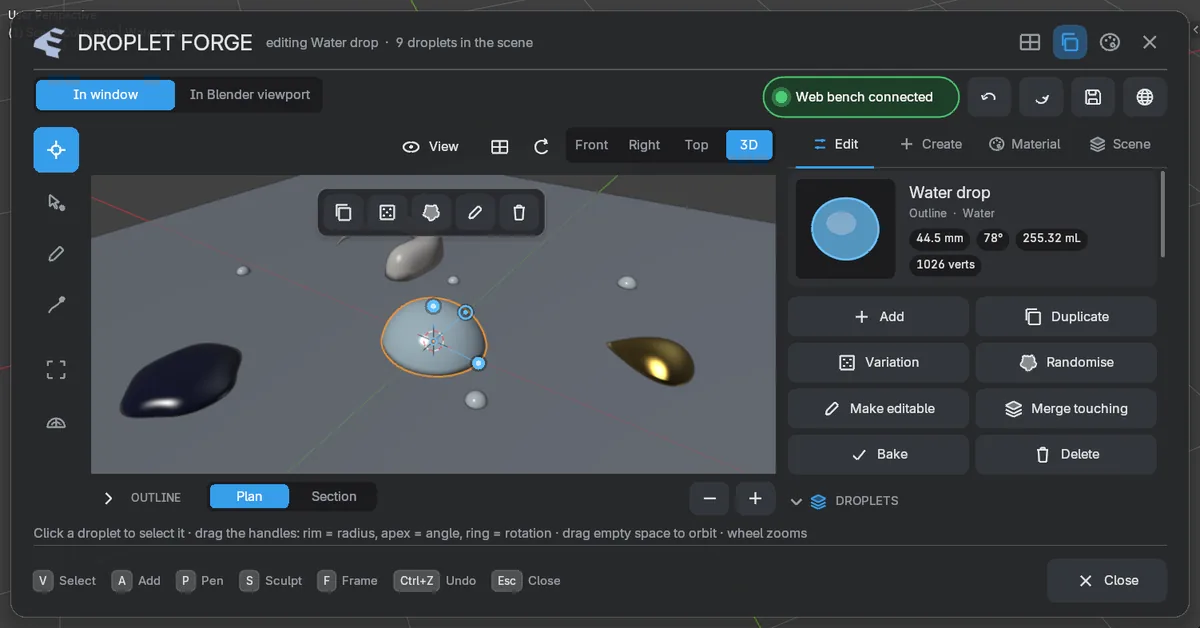Click the bottom Close button
The height and width of the screenshot is (628, 1200).
[x=1107, y=580]
